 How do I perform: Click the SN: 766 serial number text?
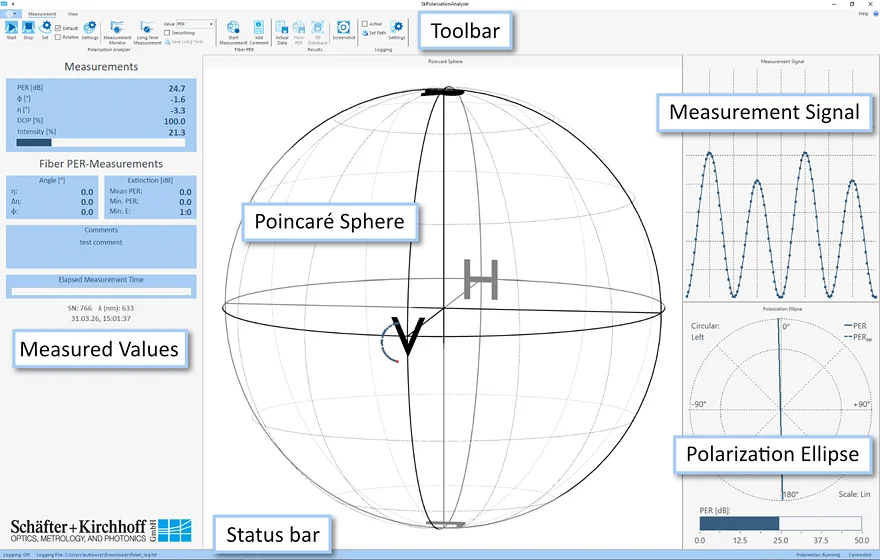79,308
